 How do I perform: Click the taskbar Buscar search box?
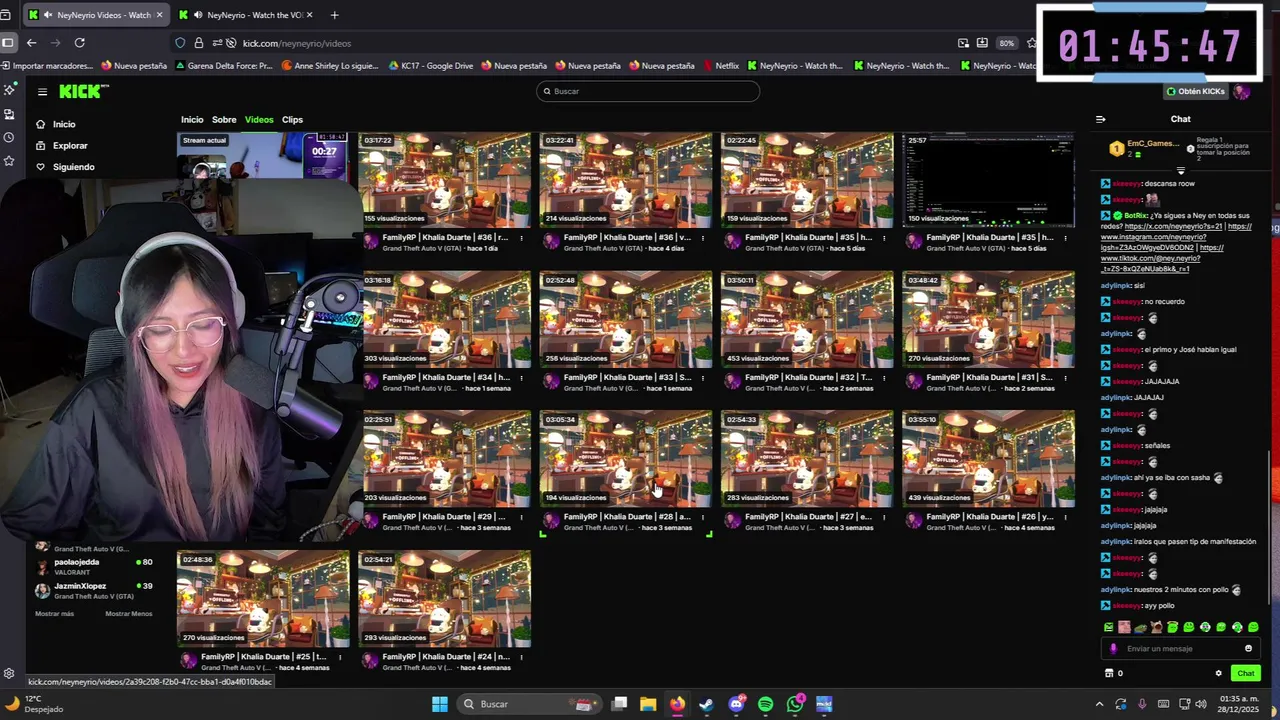point(530,704)
